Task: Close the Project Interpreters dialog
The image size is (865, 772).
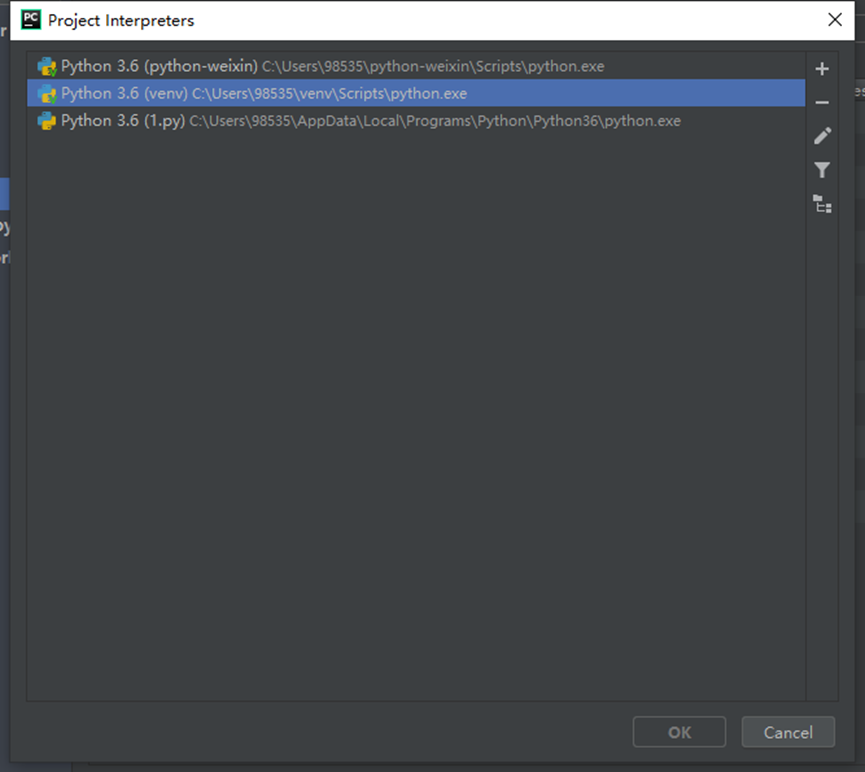Action: point(835,20)
